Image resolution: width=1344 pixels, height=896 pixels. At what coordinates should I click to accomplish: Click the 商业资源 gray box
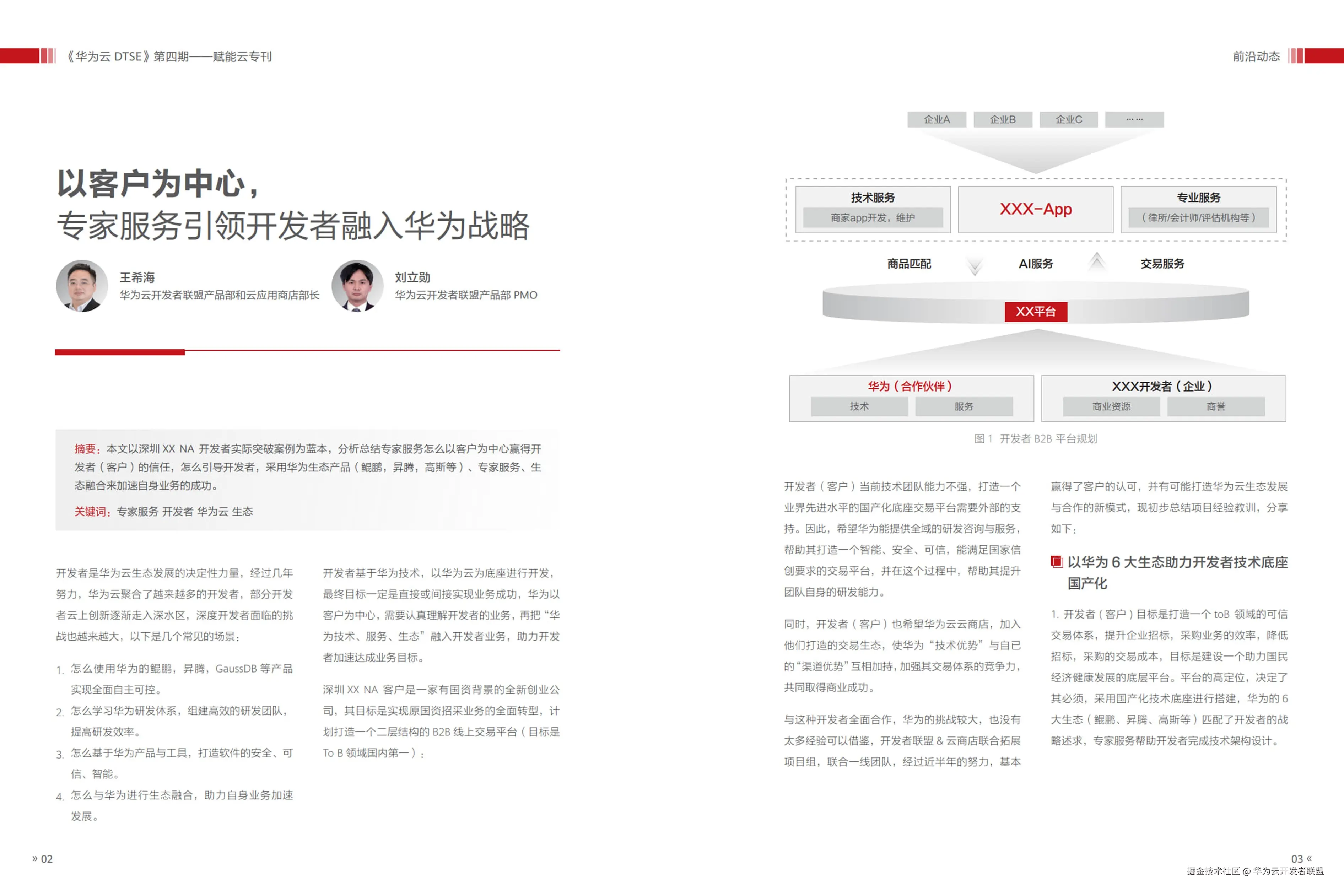[1111, 406]
